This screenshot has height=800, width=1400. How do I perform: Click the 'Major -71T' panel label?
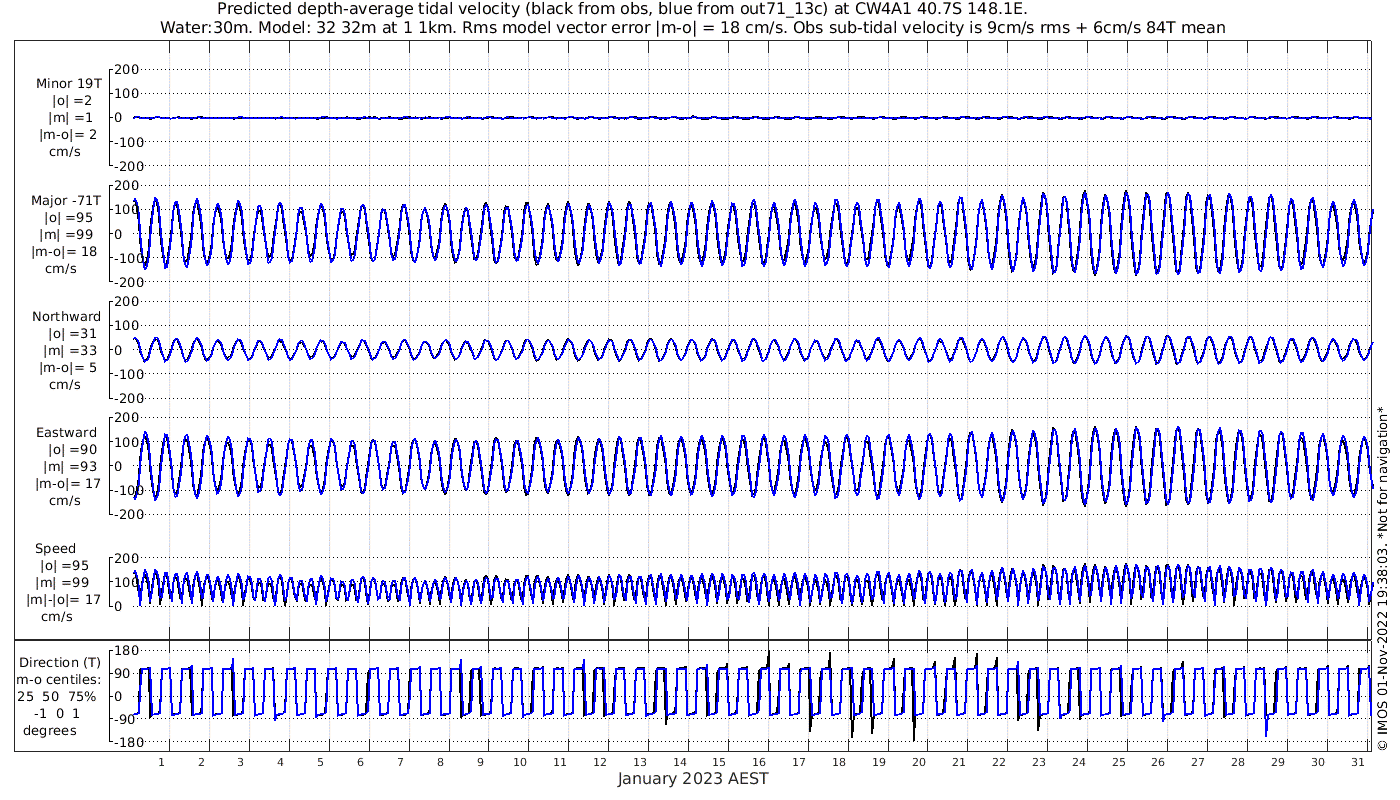click(66, 200)
